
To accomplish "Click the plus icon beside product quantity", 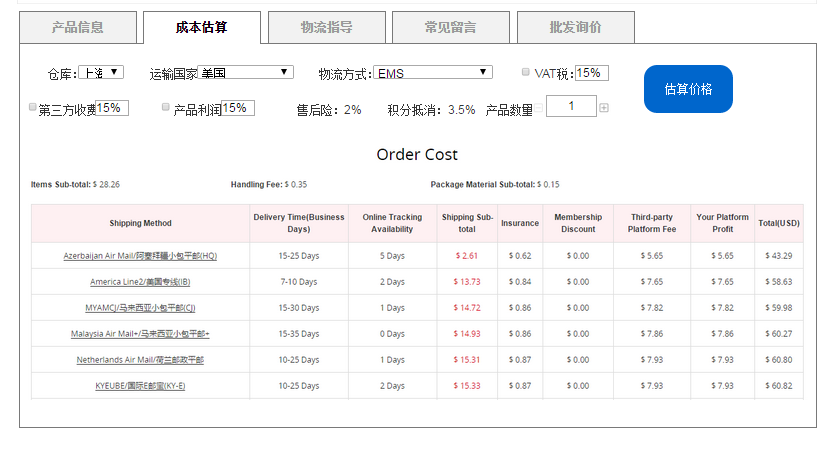I will click(x=604, y=108).
